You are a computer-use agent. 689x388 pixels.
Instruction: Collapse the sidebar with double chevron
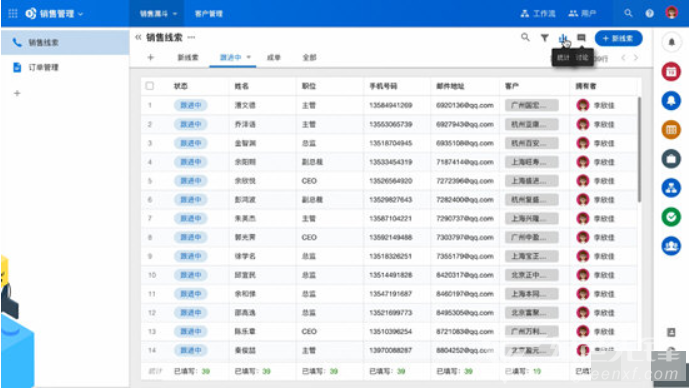click(x=138, y=37)
